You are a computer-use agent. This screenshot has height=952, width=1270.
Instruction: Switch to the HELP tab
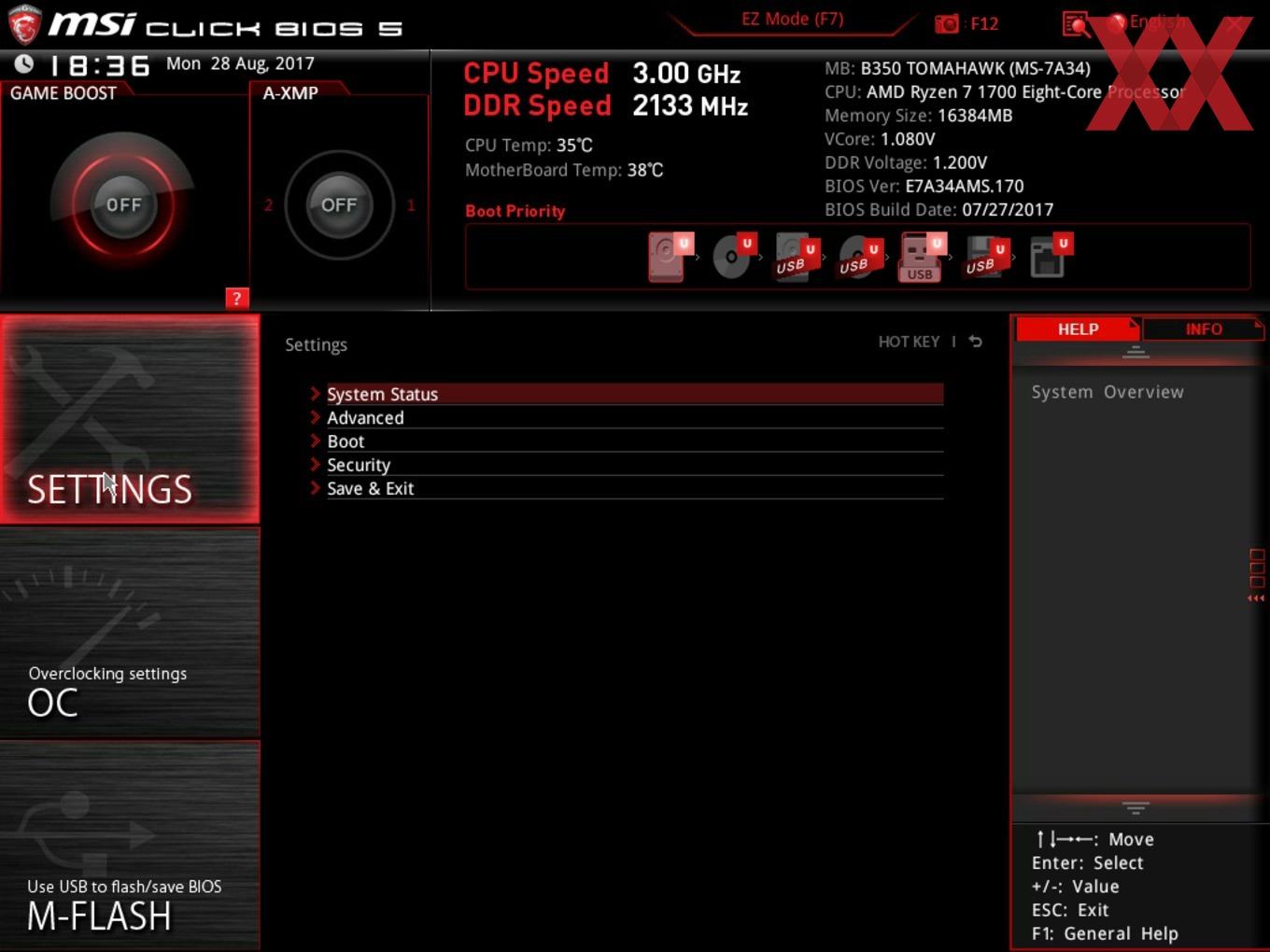(x=1078, y=329)
